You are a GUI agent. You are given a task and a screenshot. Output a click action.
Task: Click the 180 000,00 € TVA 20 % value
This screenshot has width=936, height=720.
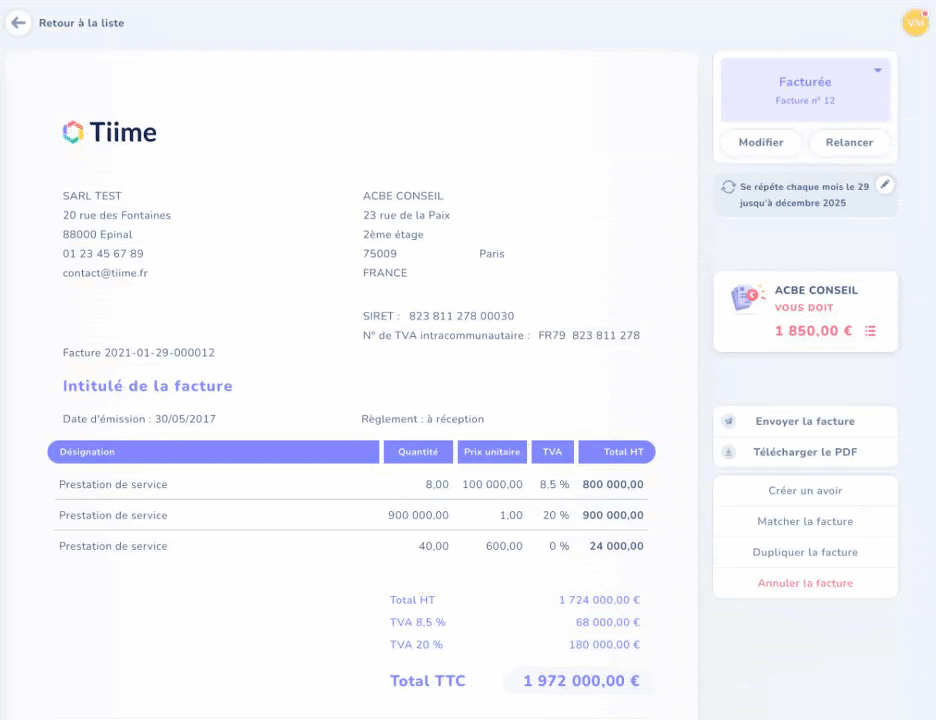(x=604, y=645)
